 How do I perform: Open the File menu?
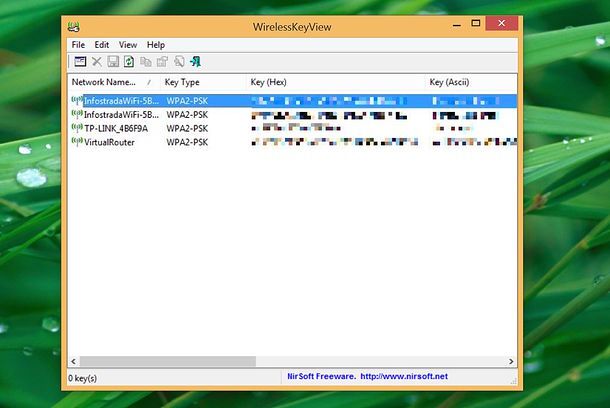tap(78, 45)
